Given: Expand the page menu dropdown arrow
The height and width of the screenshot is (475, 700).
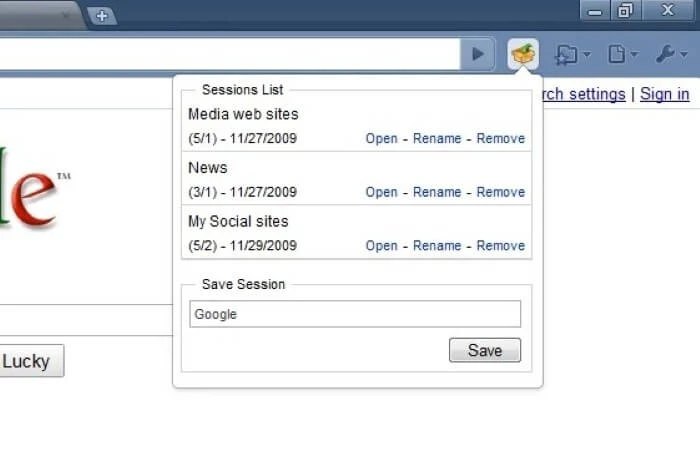Looking at the screenshot, I should coord(634,55).
